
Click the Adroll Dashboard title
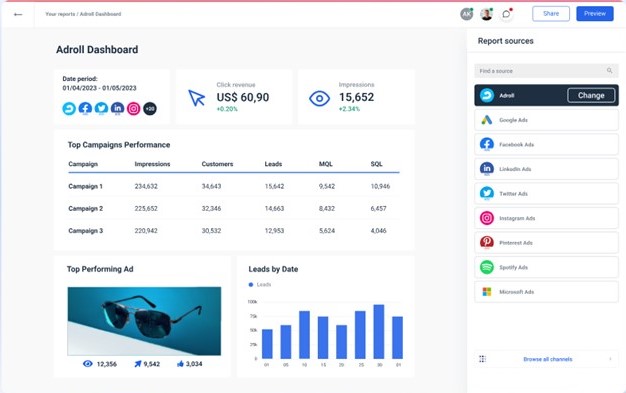(x=97, y=50)
